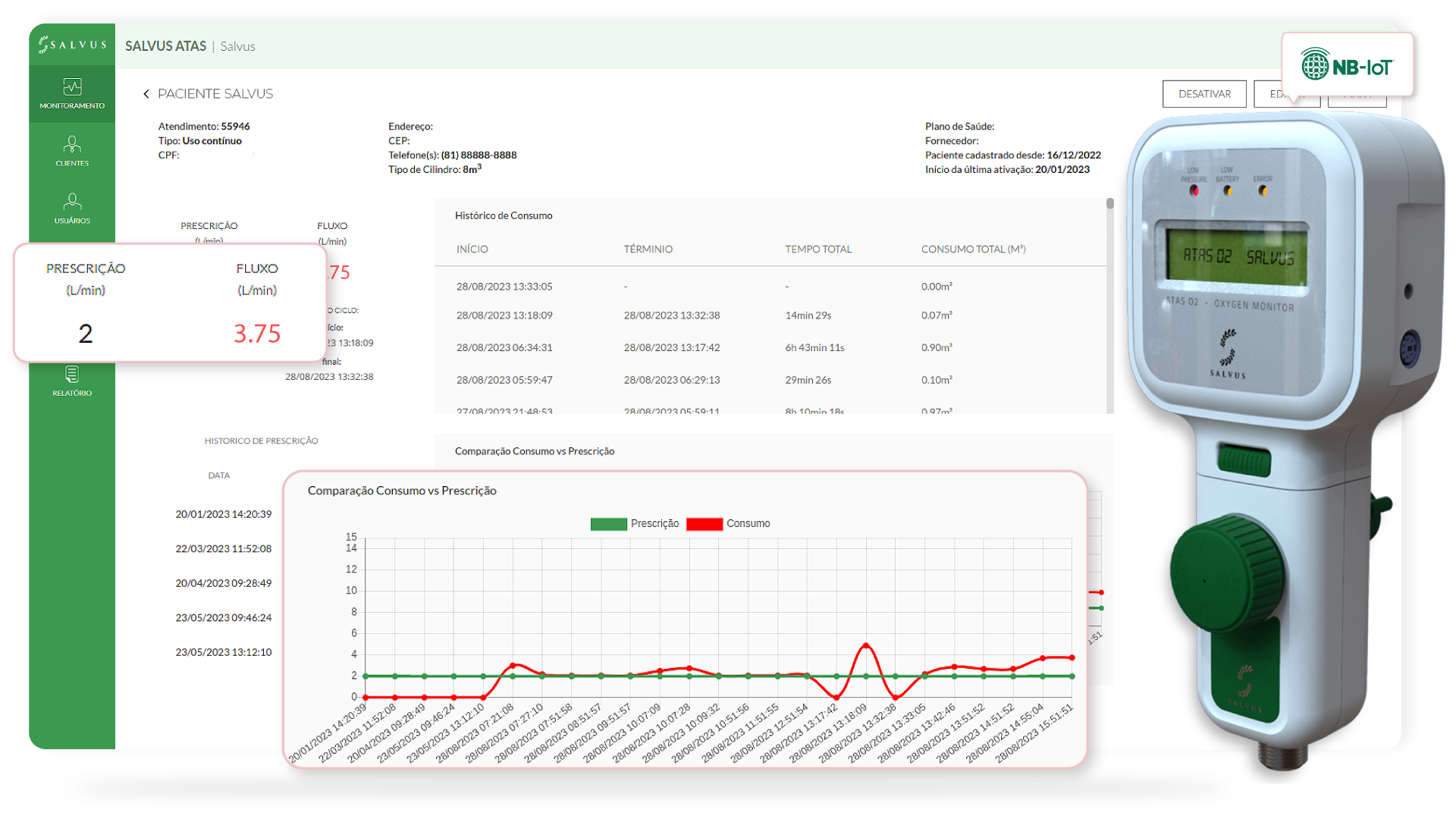Click total time 6h 43min 11s
This screenshot has height=819, width=1456.
coord(814,347)
